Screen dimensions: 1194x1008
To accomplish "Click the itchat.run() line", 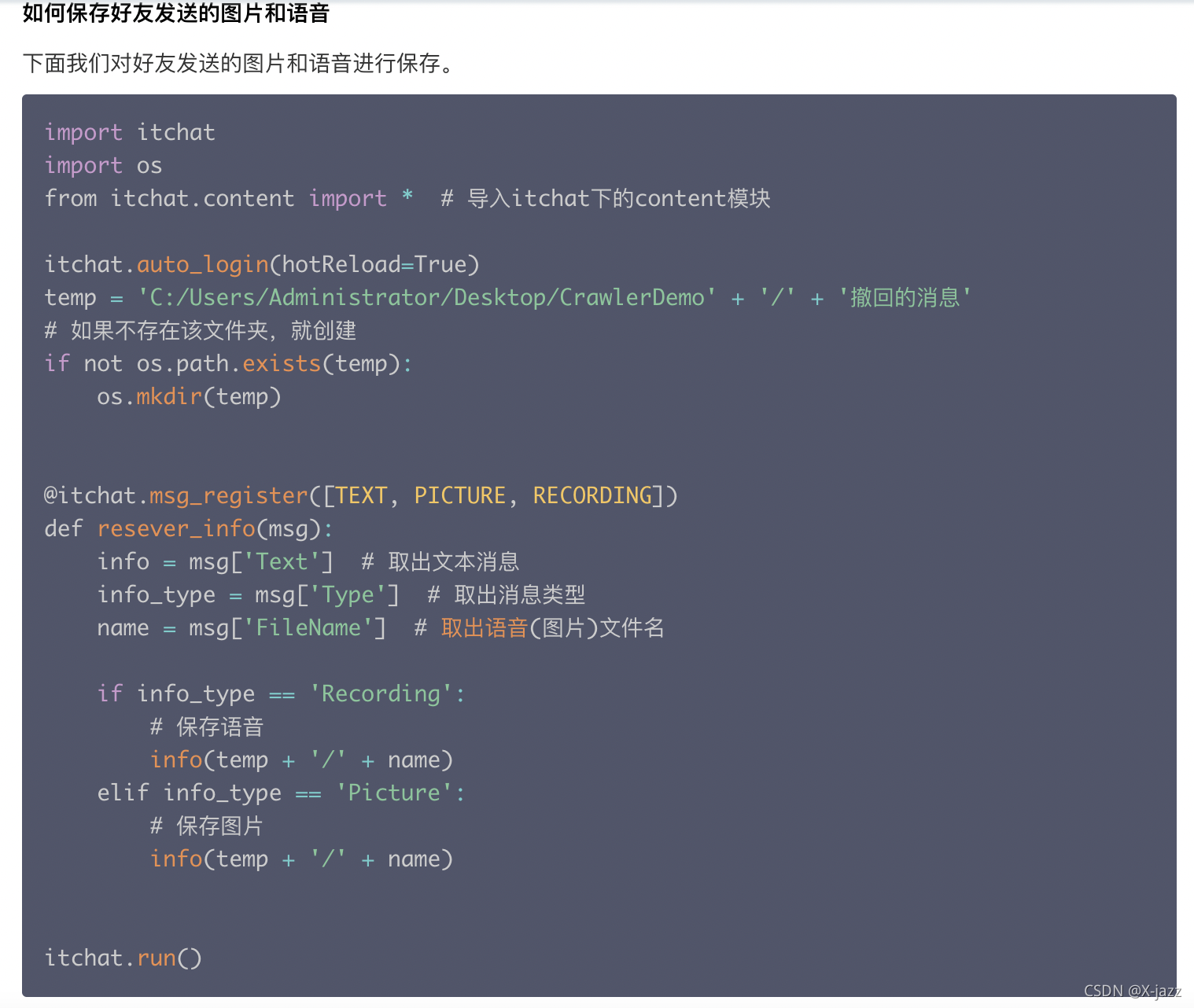I will pyautogui.click(x=123, y=958).
